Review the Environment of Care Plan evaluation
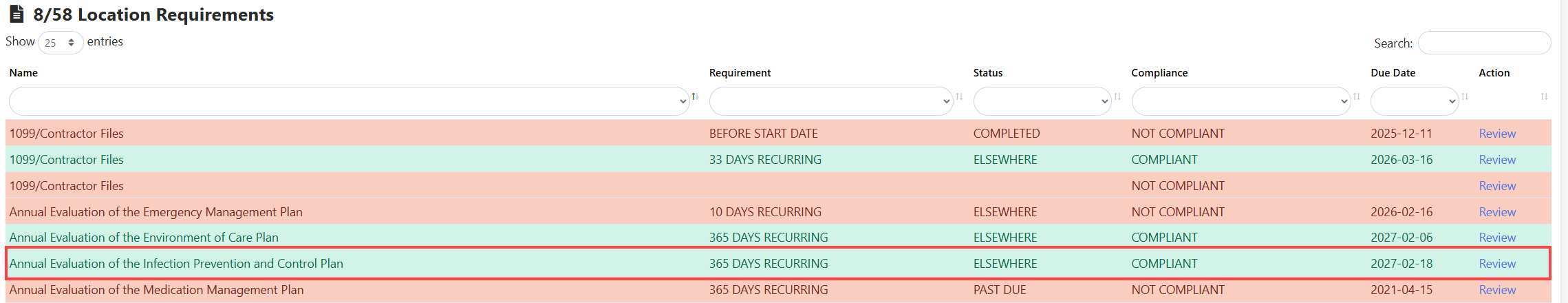1568x303 pixels. coord(1497,238)
